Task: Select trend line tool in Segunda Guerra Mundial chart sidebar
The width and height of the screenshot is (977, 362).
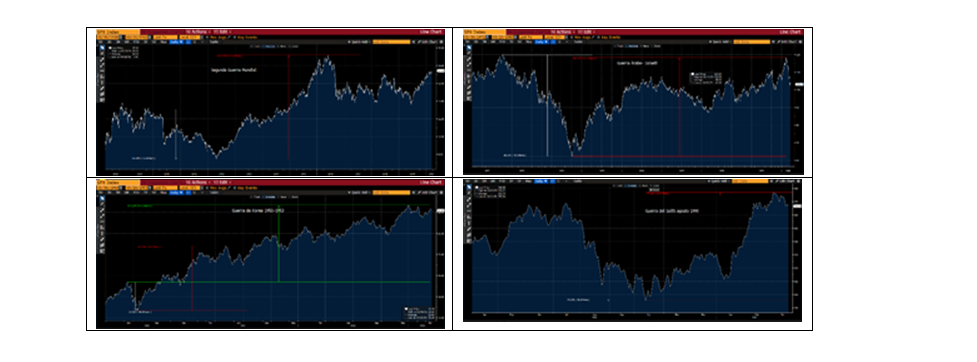Action: click(x=102, y=60)
